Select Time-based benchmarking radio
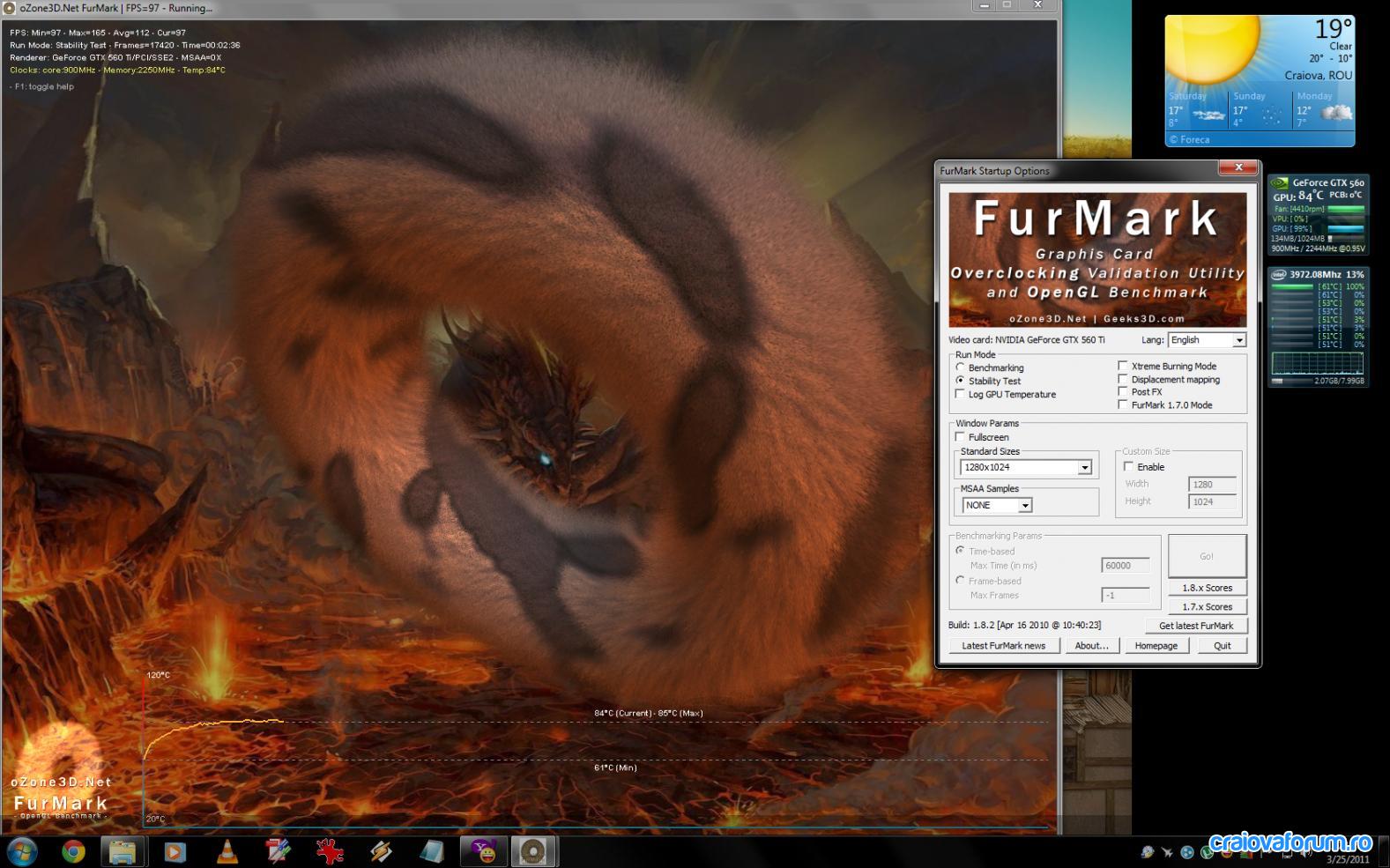The image size is (1390, 868). coord(960,550)
